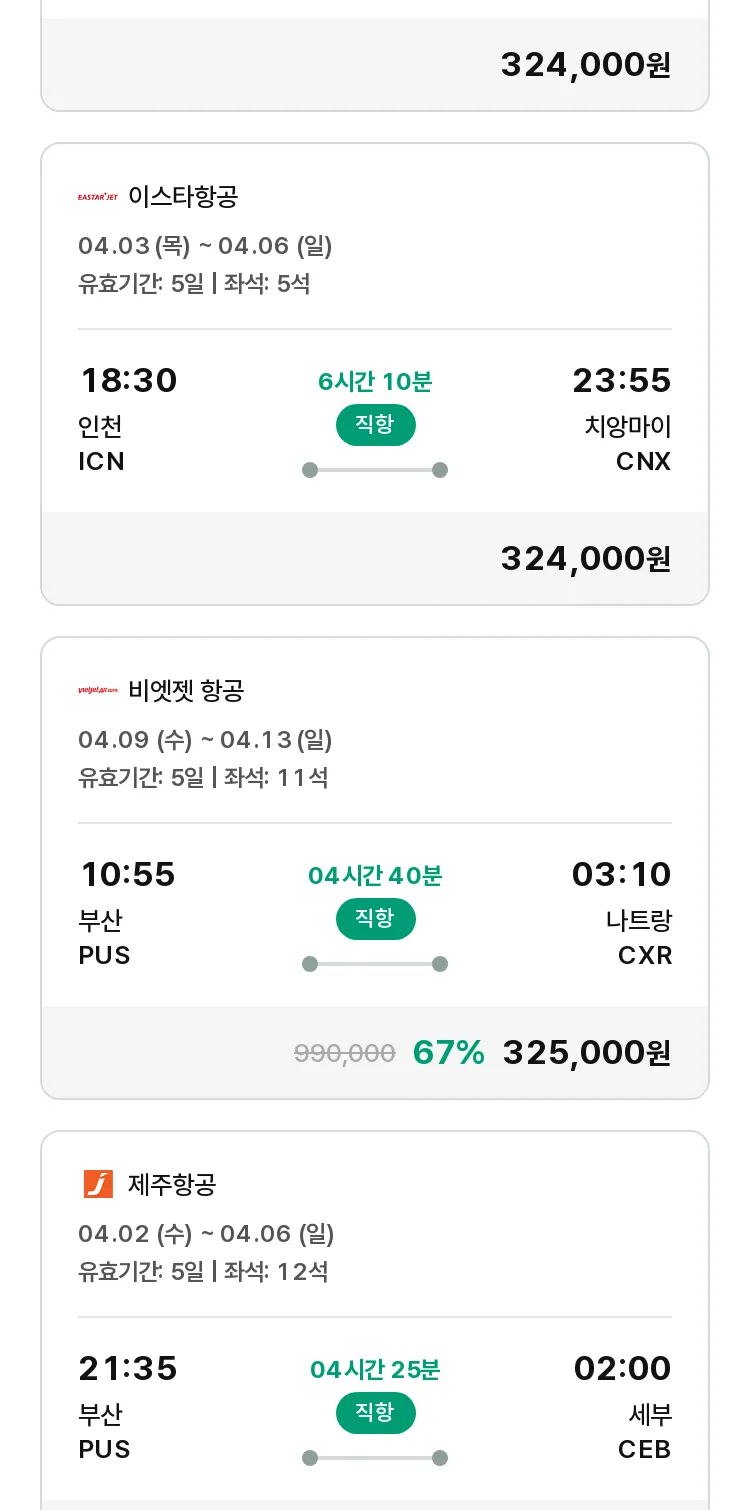Select the 직항 badge on the Busan–Nha Trang flight

click(x=375, y=919)
